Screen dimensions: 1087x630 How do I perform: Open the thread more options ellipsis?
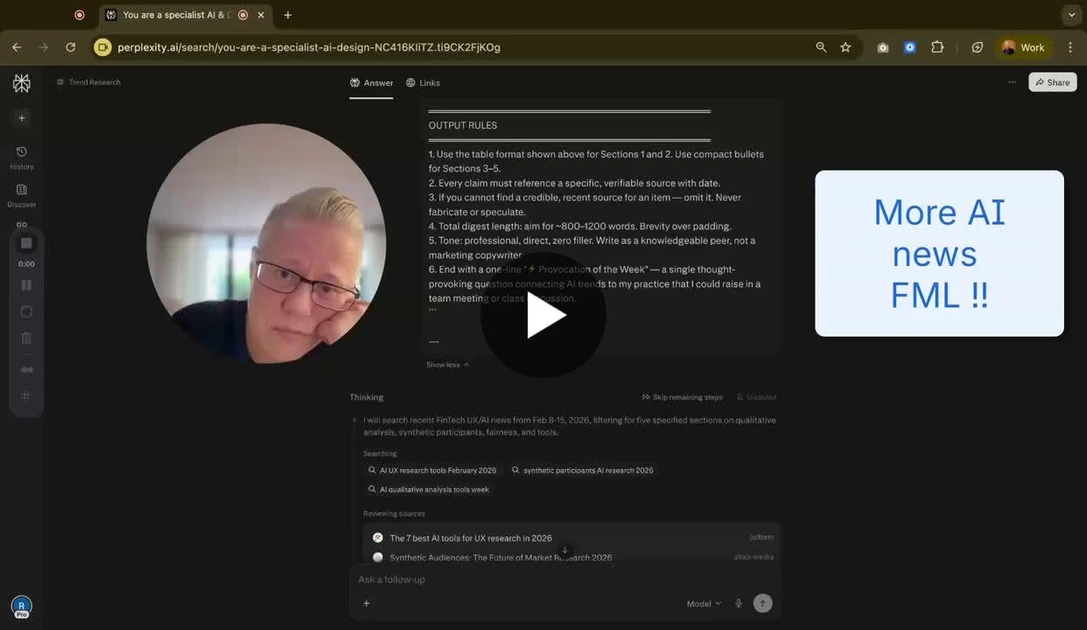tap(1012, 82)
